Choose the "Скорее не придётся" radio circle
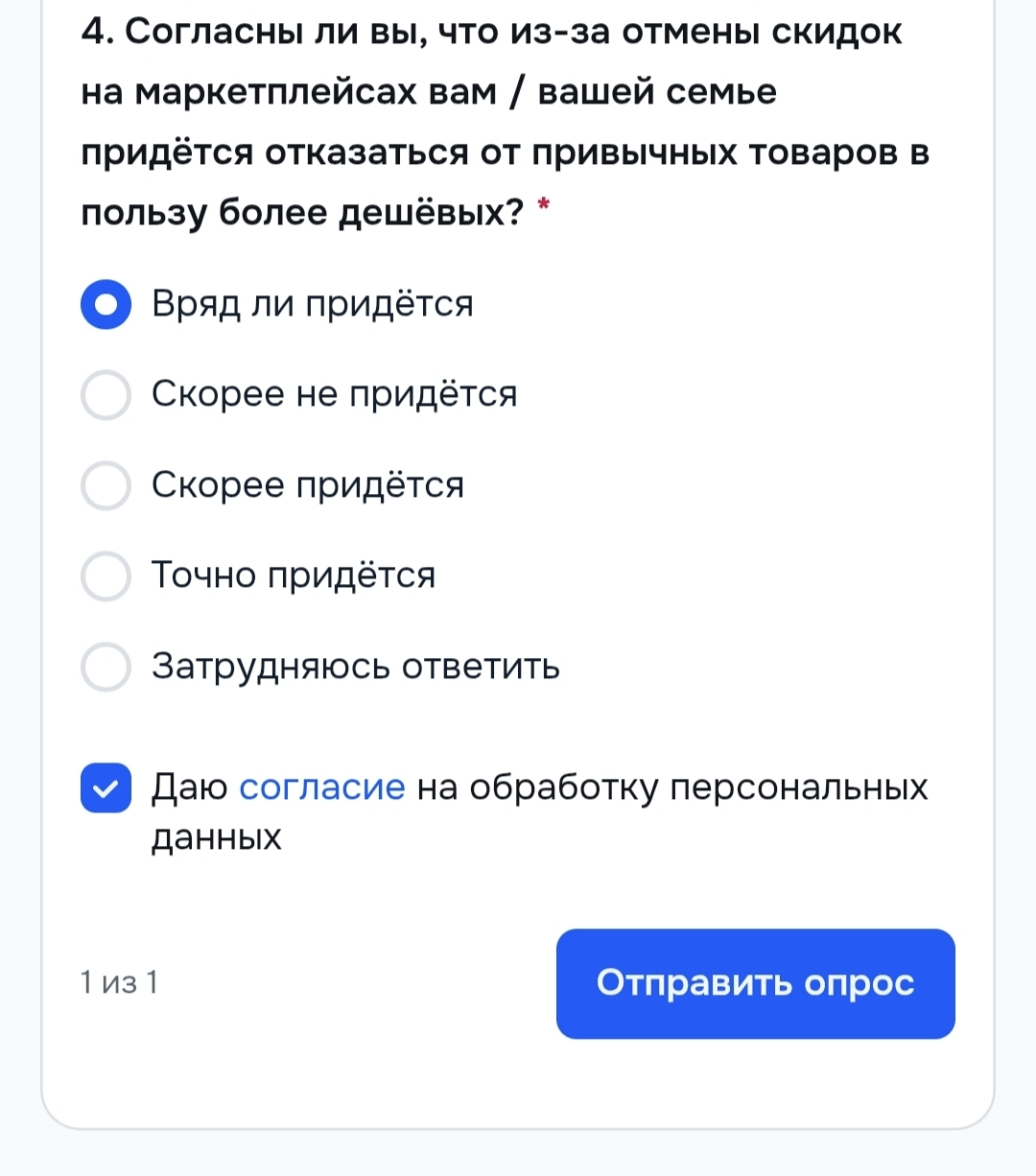Viewport: 1036px width, 1176px height. coord(106,395)
